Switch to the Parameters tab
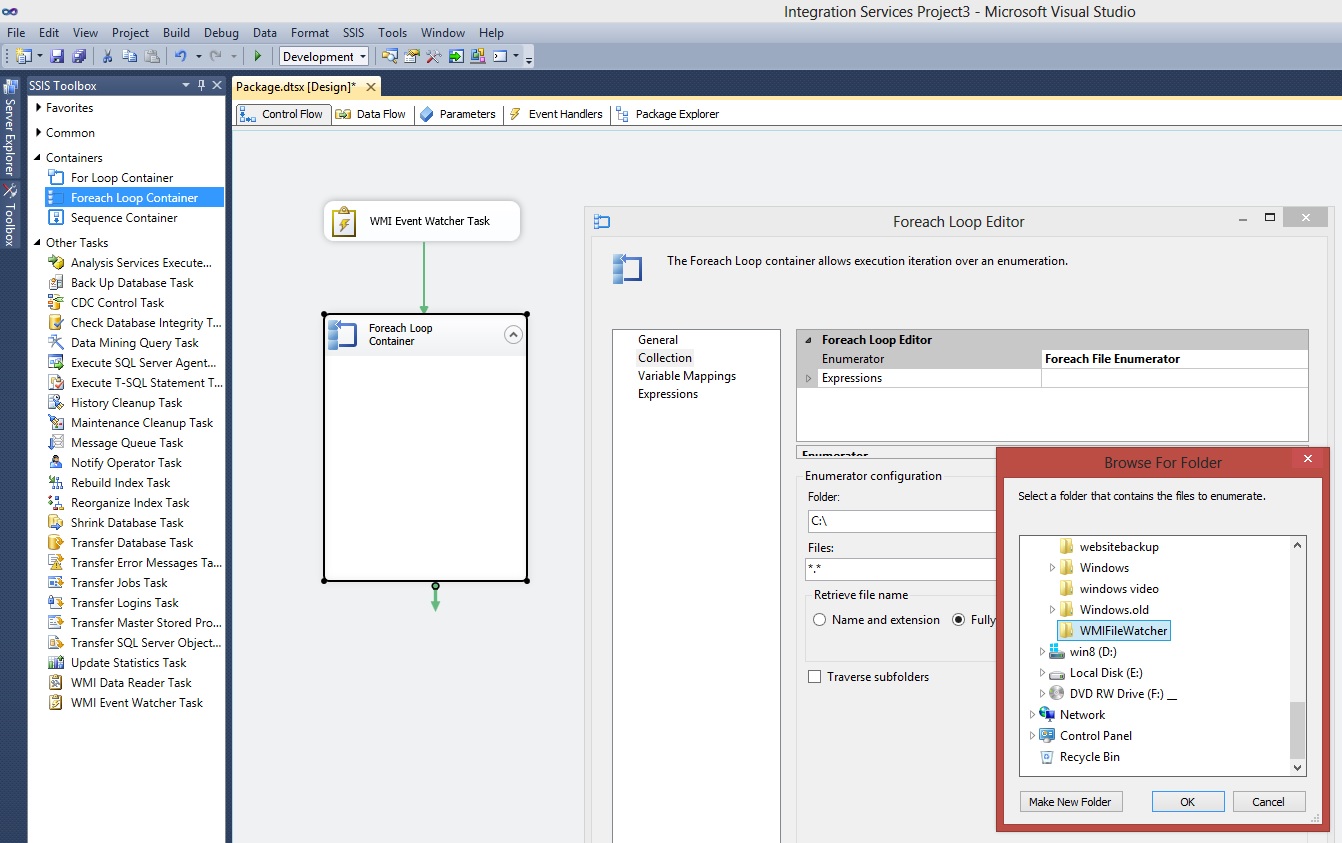This screenshot has width=1342, height=843. (x=457, y=114)
